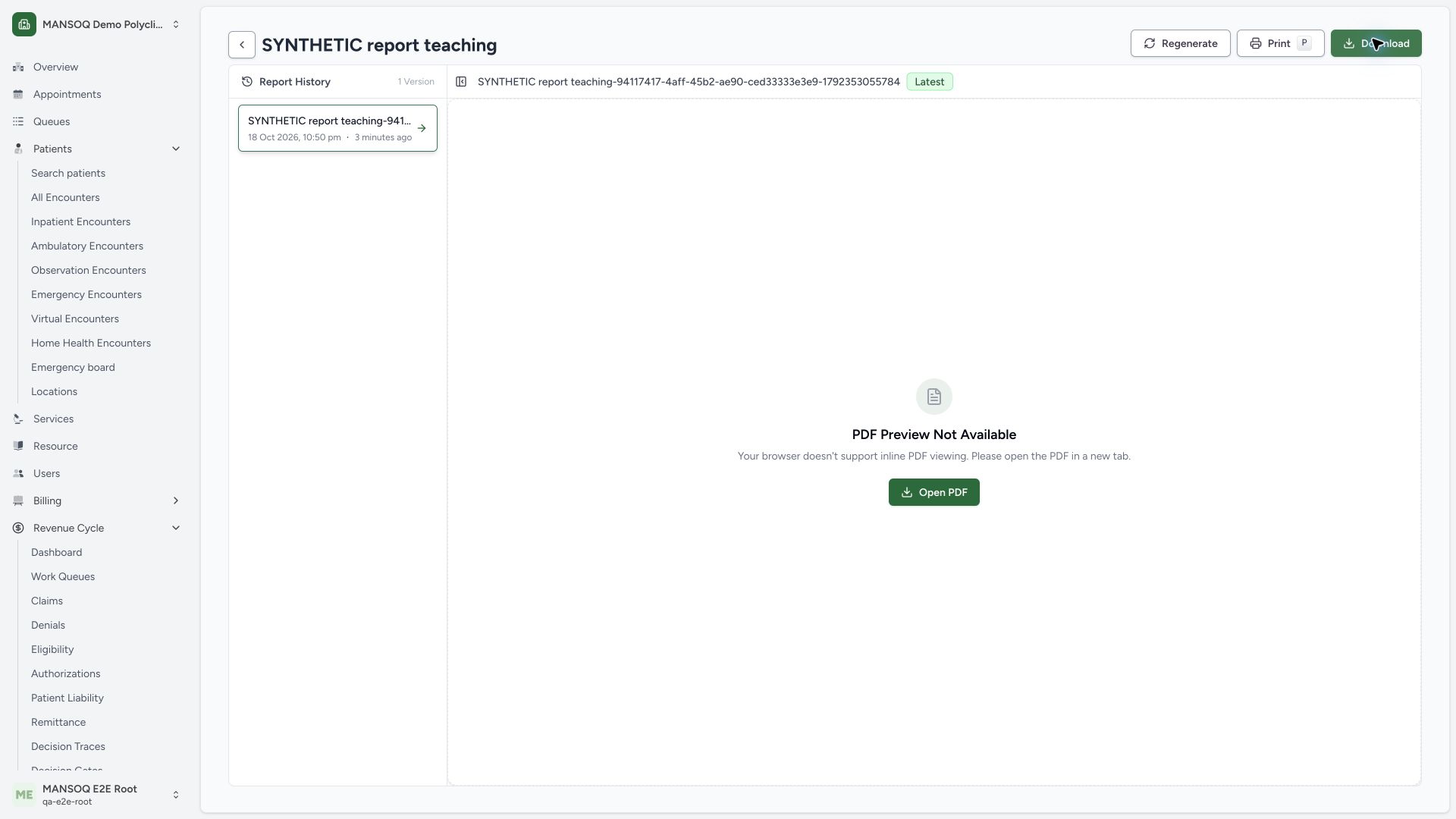1456x819 pixels.
Task: Regenerate the report
Action: pos(1180,43)
